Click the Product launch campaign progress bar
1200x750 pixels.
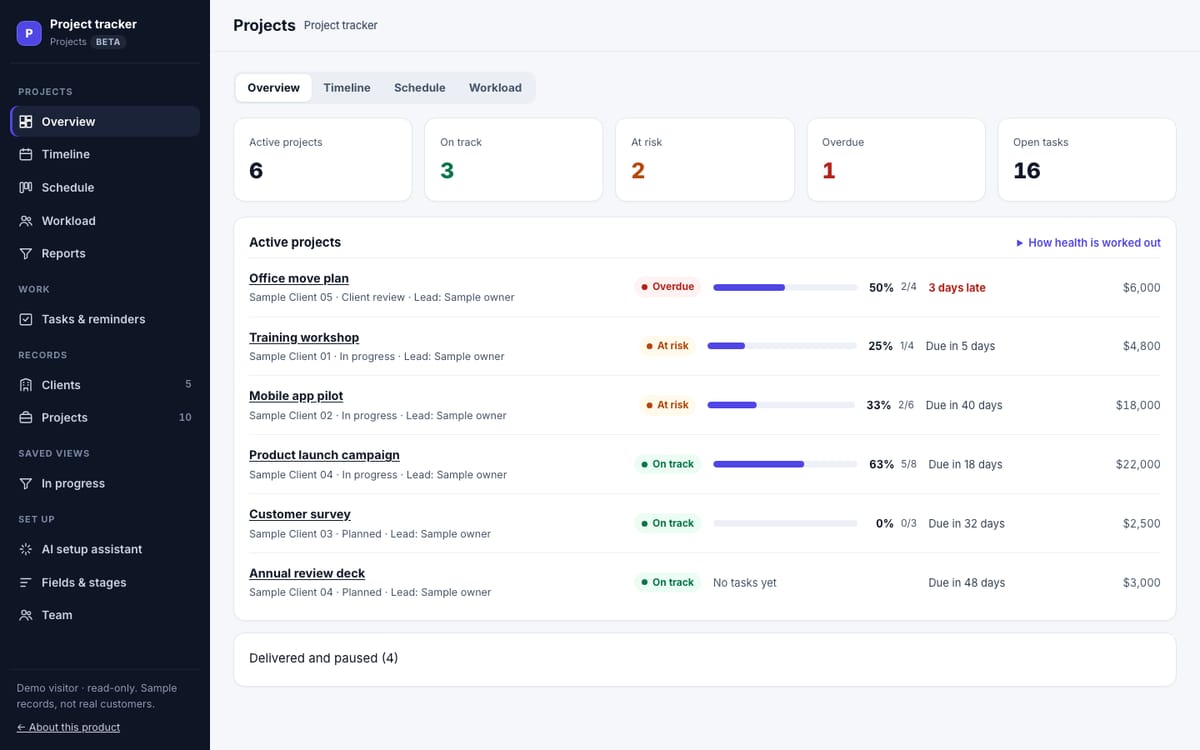click(x=785, y=465)
